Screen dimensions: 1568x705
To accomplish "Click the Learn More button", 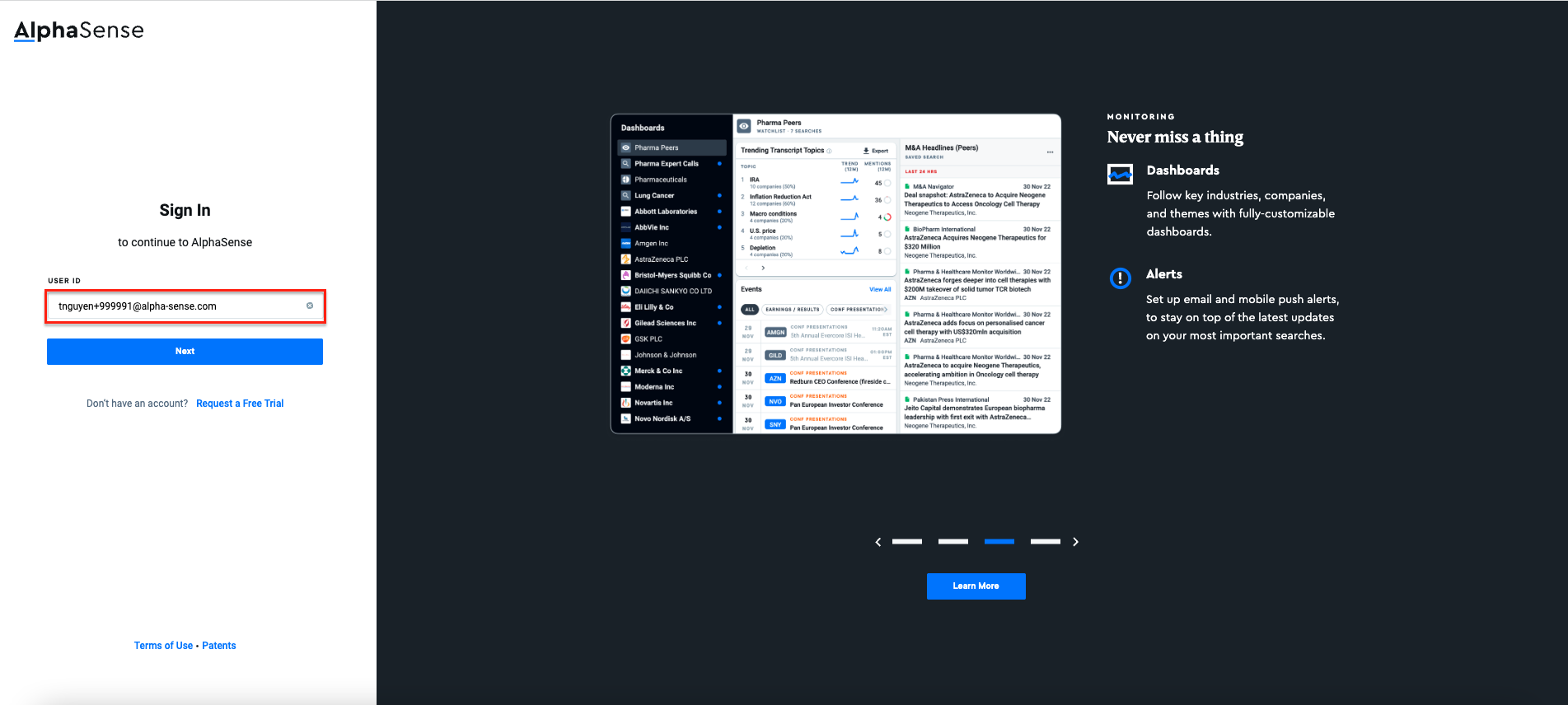I will coord(976,586).
